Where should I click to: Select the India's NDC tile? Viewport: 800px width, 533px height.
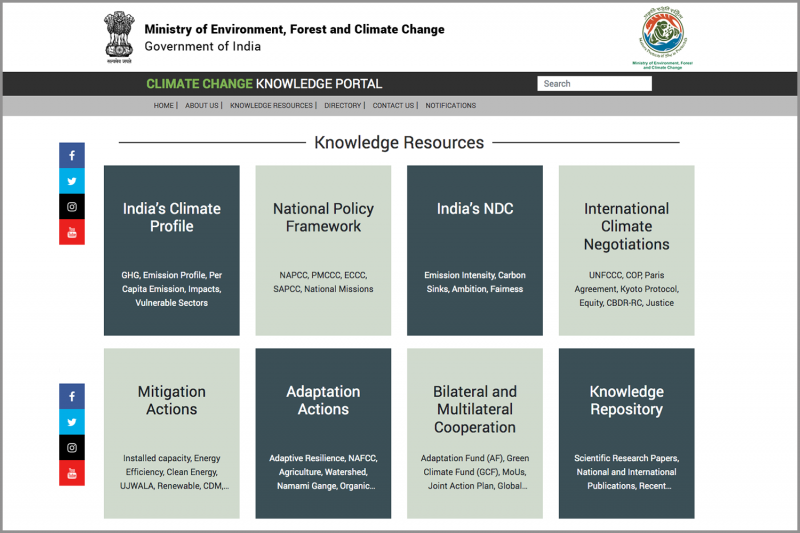474,250
